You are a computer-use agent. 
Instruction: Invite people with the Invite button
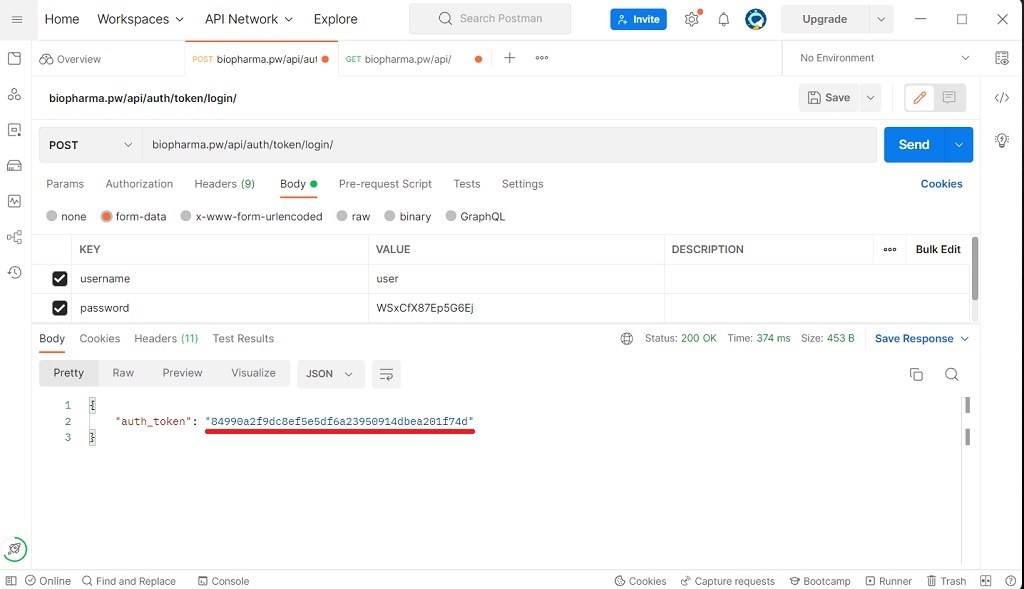click(x=639, y=20)
